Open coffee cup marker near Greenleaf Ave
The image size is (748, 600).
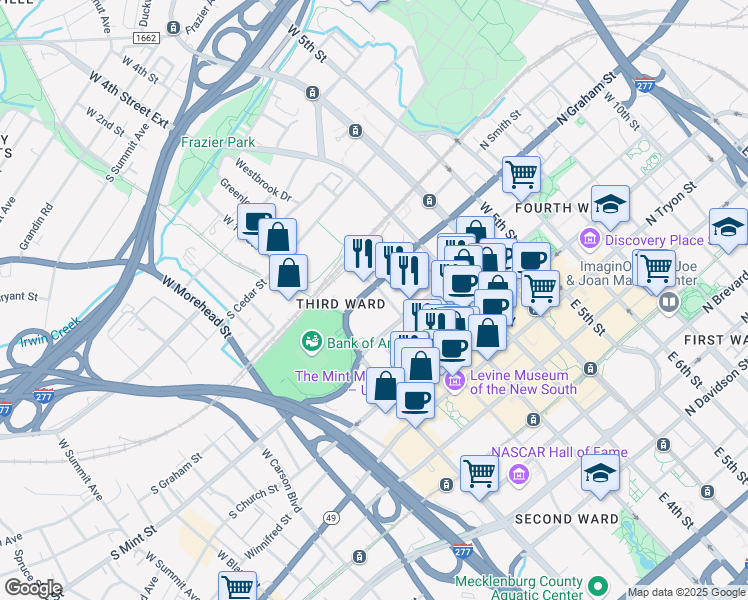click(254, 220)
